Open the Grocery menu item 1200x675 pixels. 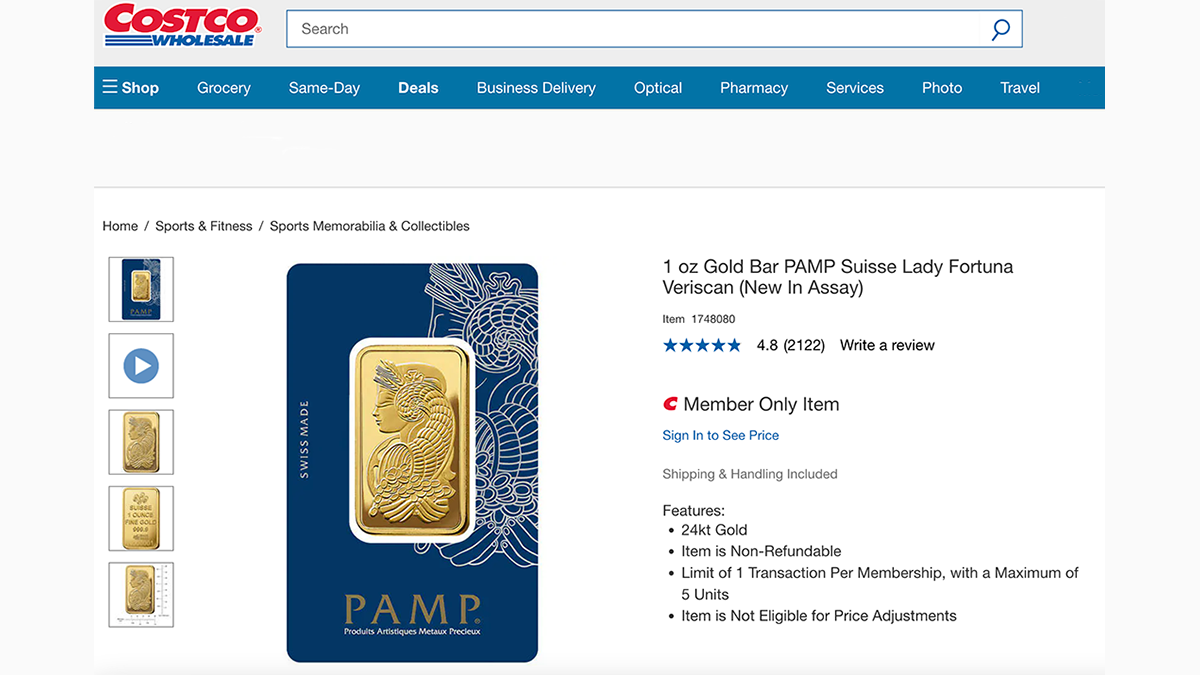(x=224, y=88)
